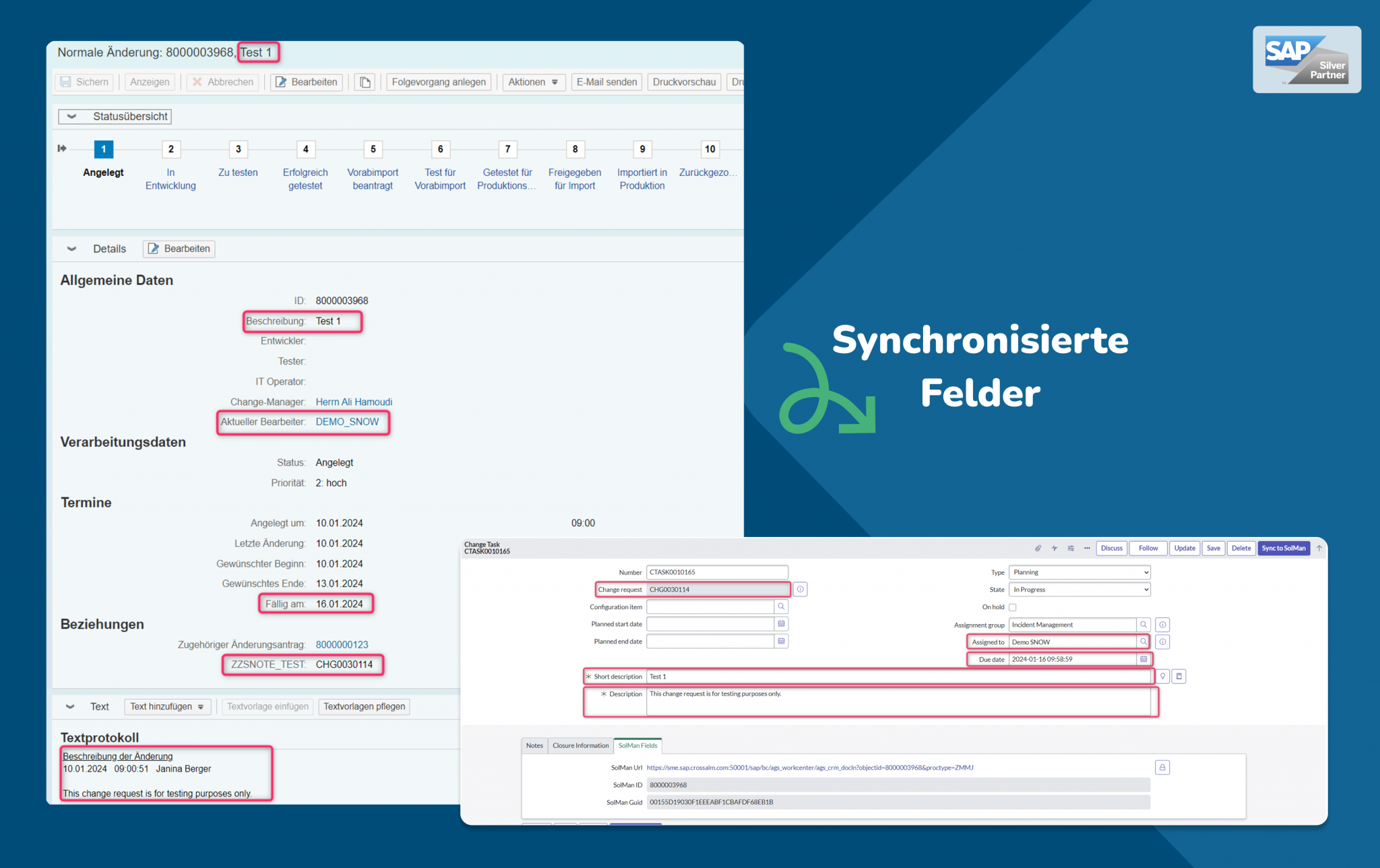Click the suggestion lightbulb icon beside Short description
The image size is (1380, 868).
click(1163, 676)
